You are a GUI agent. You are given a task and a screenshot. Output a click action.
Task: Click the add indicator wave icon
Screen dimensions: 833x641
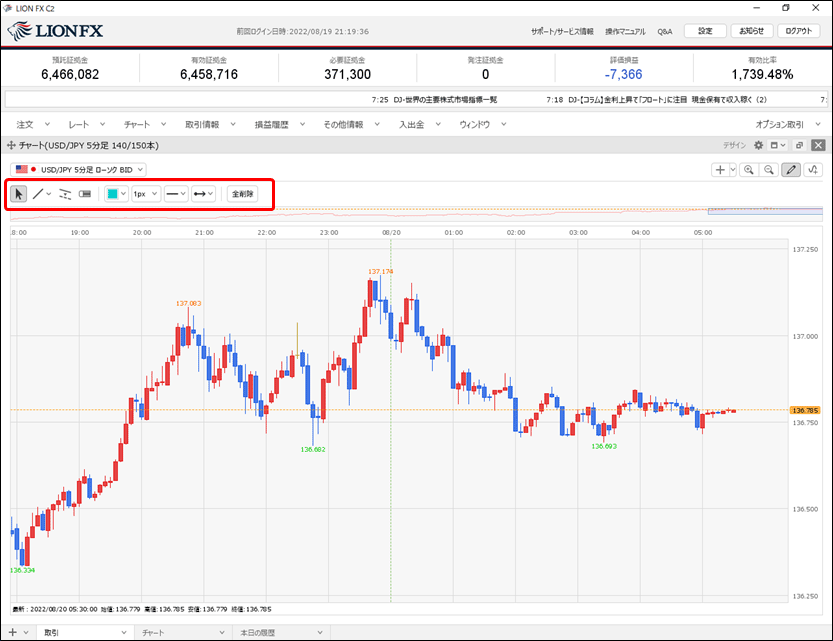click(x=813, y=170)
